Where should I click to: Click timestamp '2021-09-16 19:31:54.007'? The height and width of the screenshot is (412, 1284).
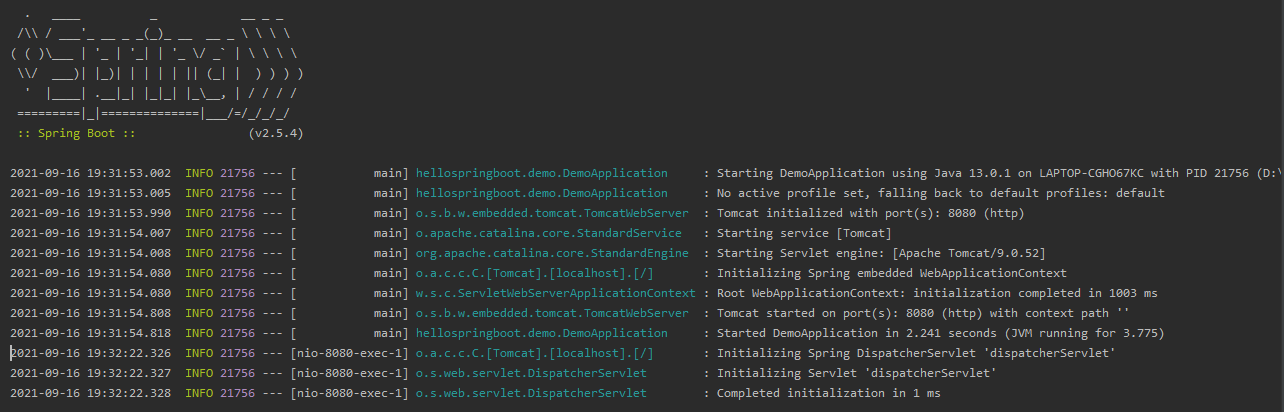(x=91, y=233)
